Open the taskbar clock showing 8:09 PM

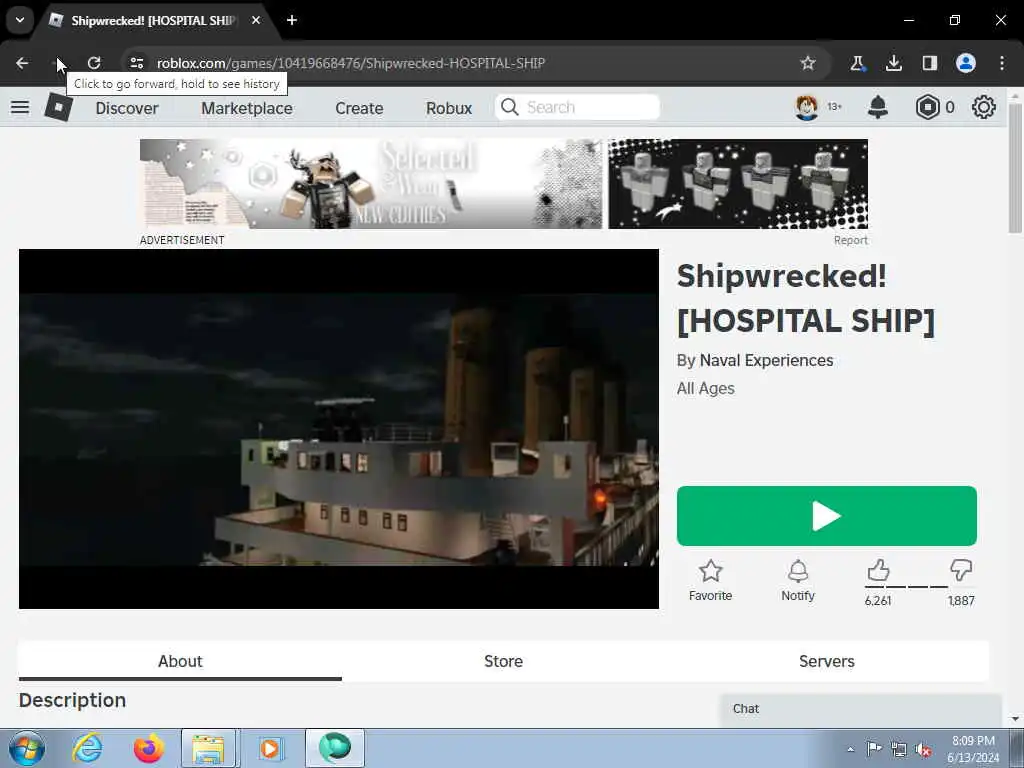973,749
